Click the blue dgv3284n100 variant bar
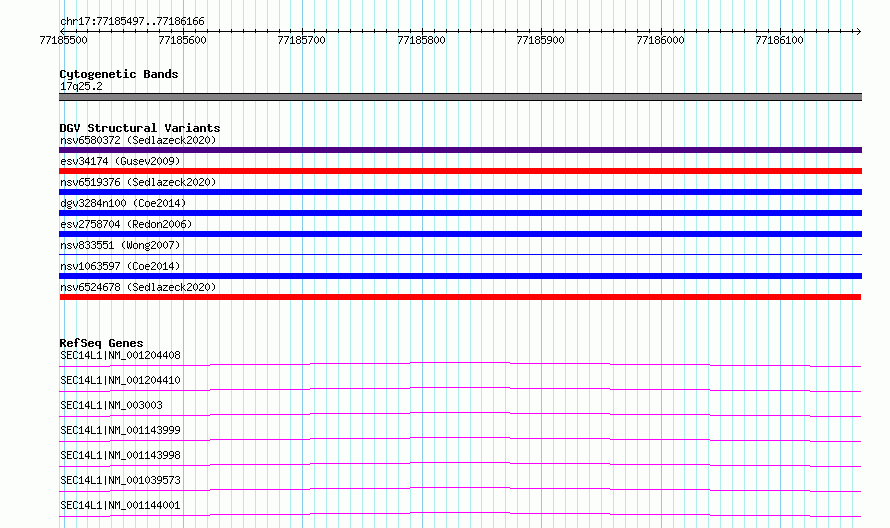This screenshot has width=890, height=528. tap(460, 213)
